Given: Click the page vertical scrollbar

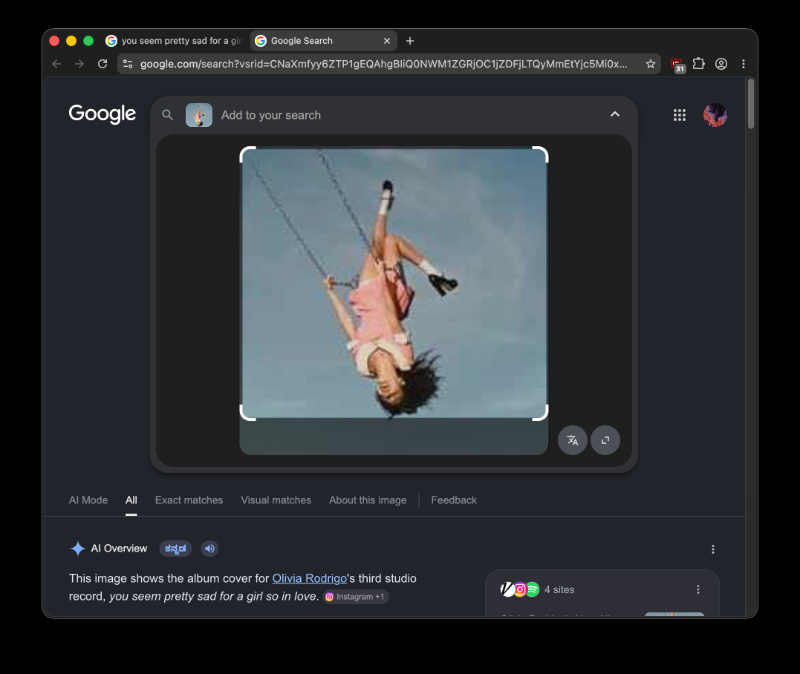Looking at the screenshot, I should click(751, 104).
